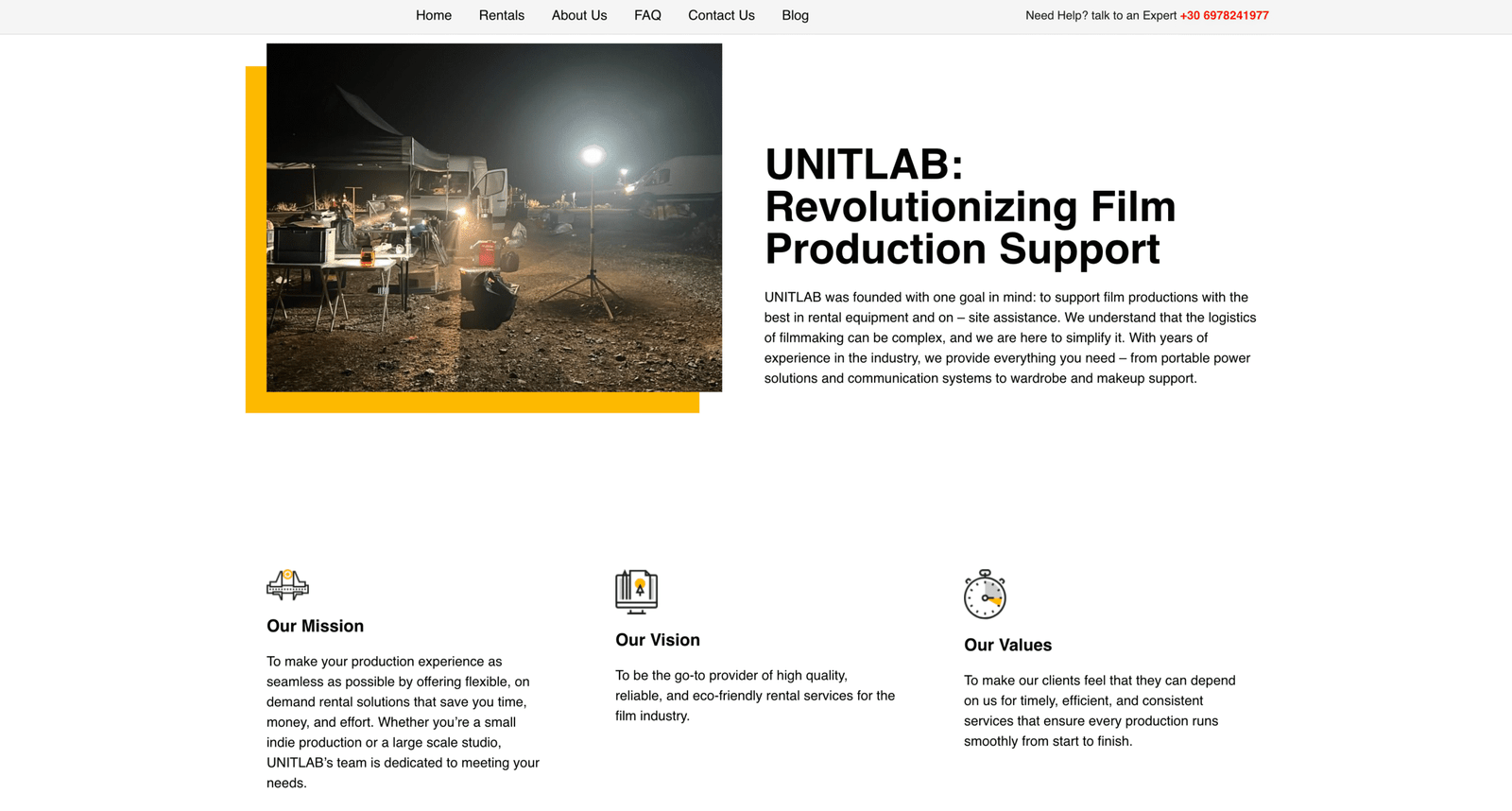Click the 'Our Mission' heading
The image size is (1512, 811).
[315, 626]
